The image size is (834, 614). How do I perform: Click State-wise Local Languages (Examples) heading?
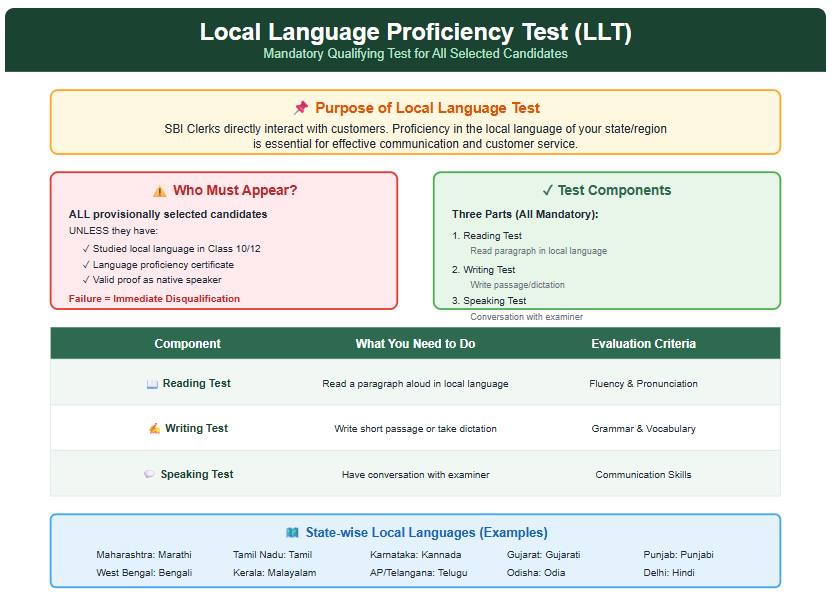tap(427, 533)
